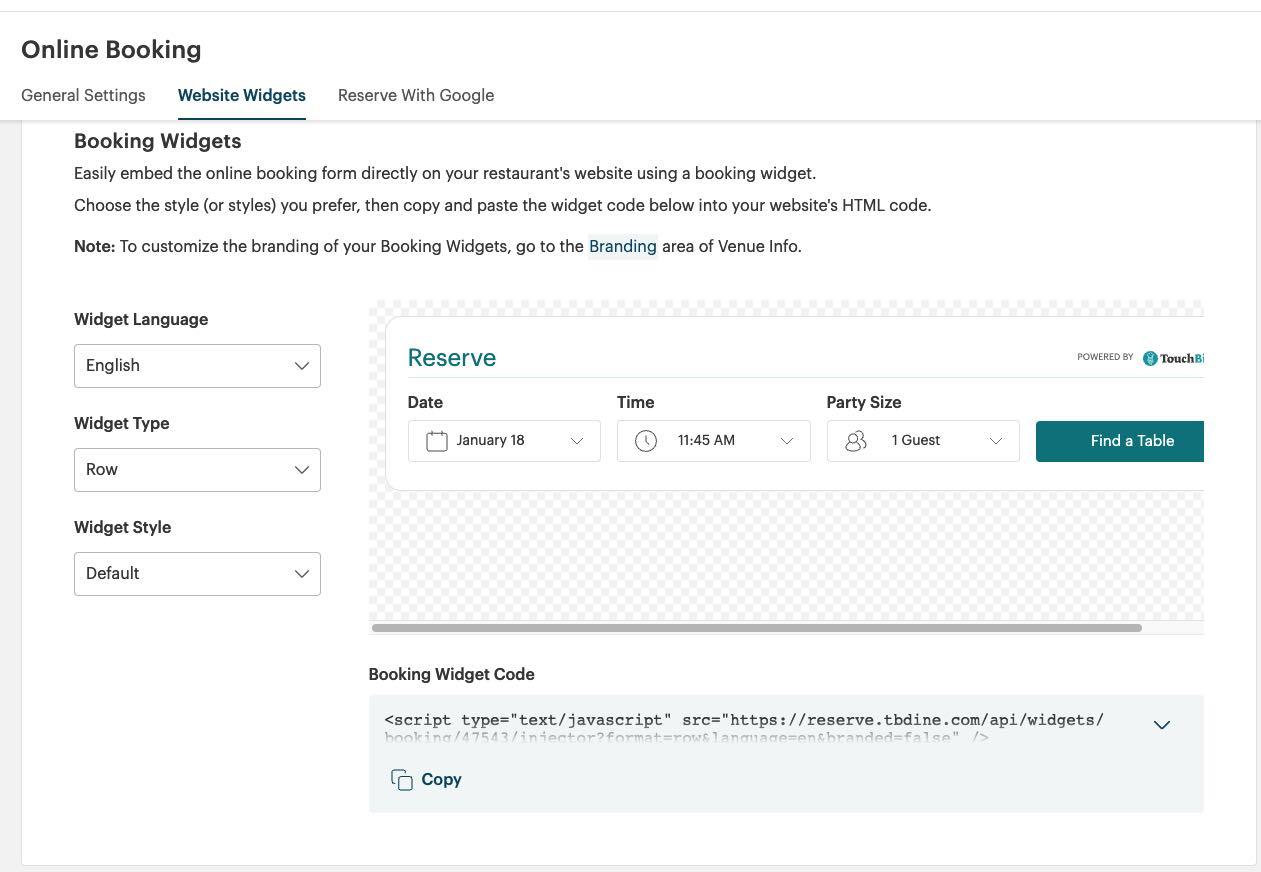This screenshot has width=1261, height=872.
Task: Click the calendar icon in the Date selector
Action: (x=437, y=440)
